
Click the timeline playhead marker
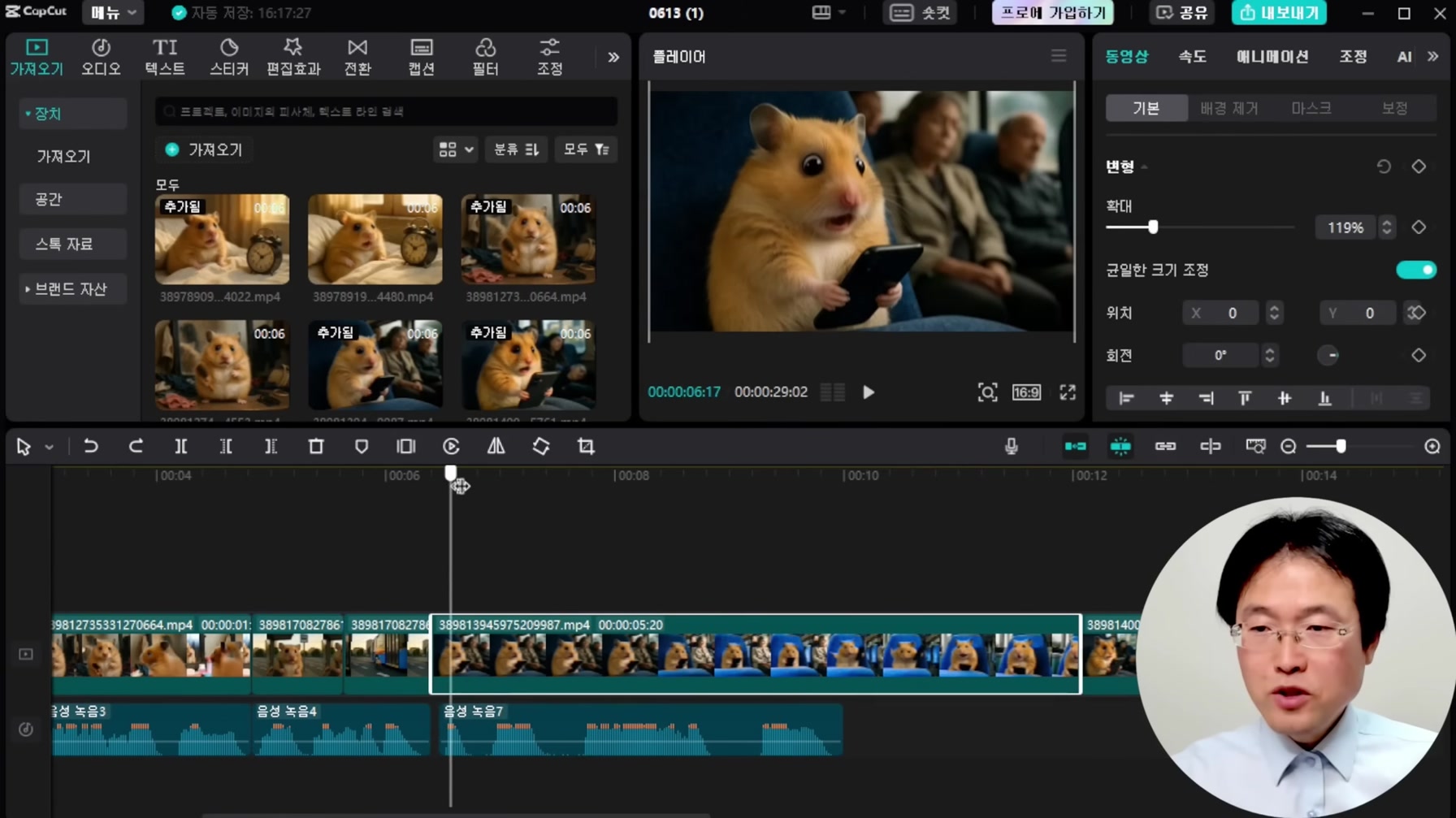451,473
